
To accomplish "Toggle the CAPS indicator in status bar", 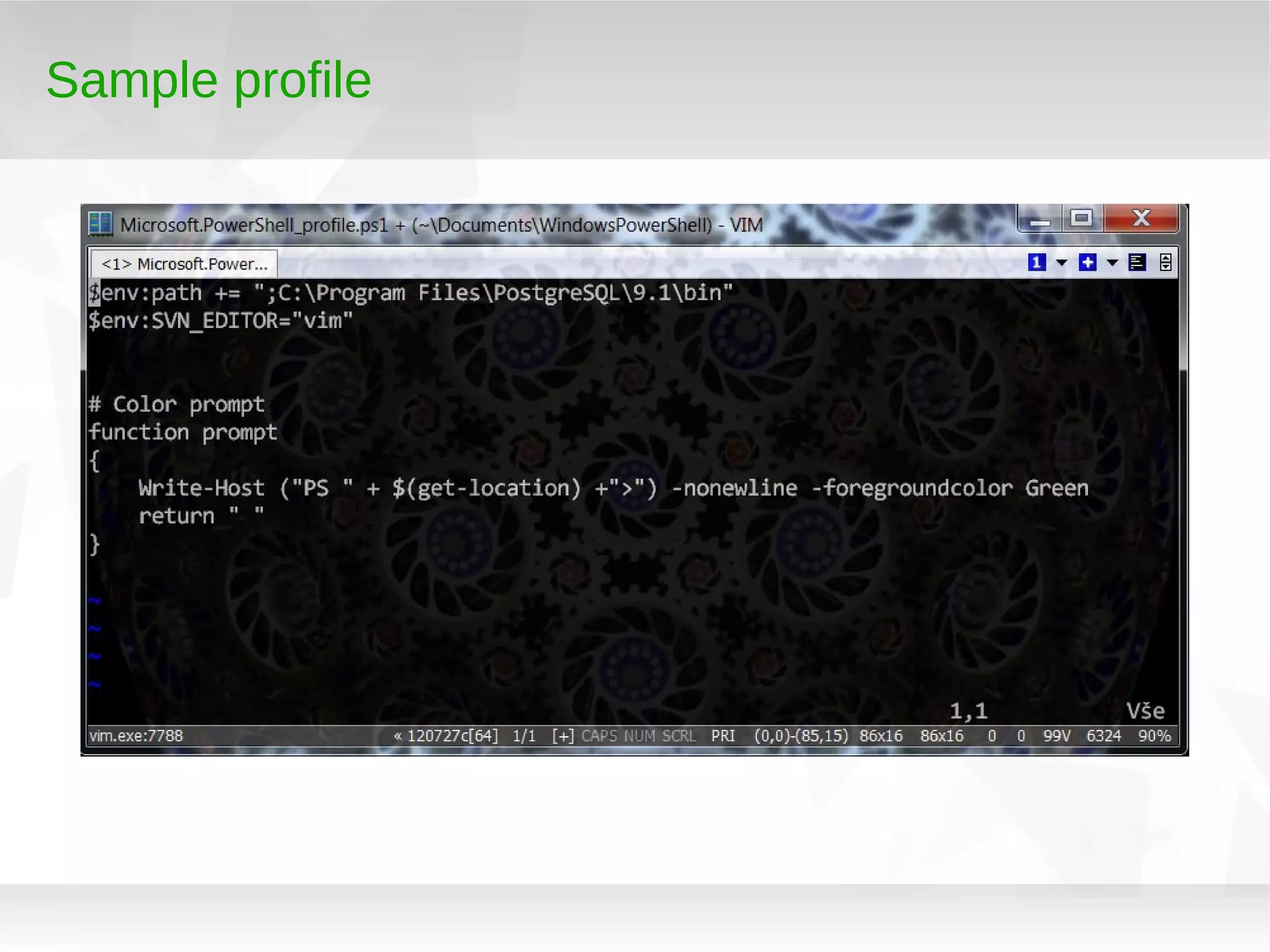I will tap(598, 736).
